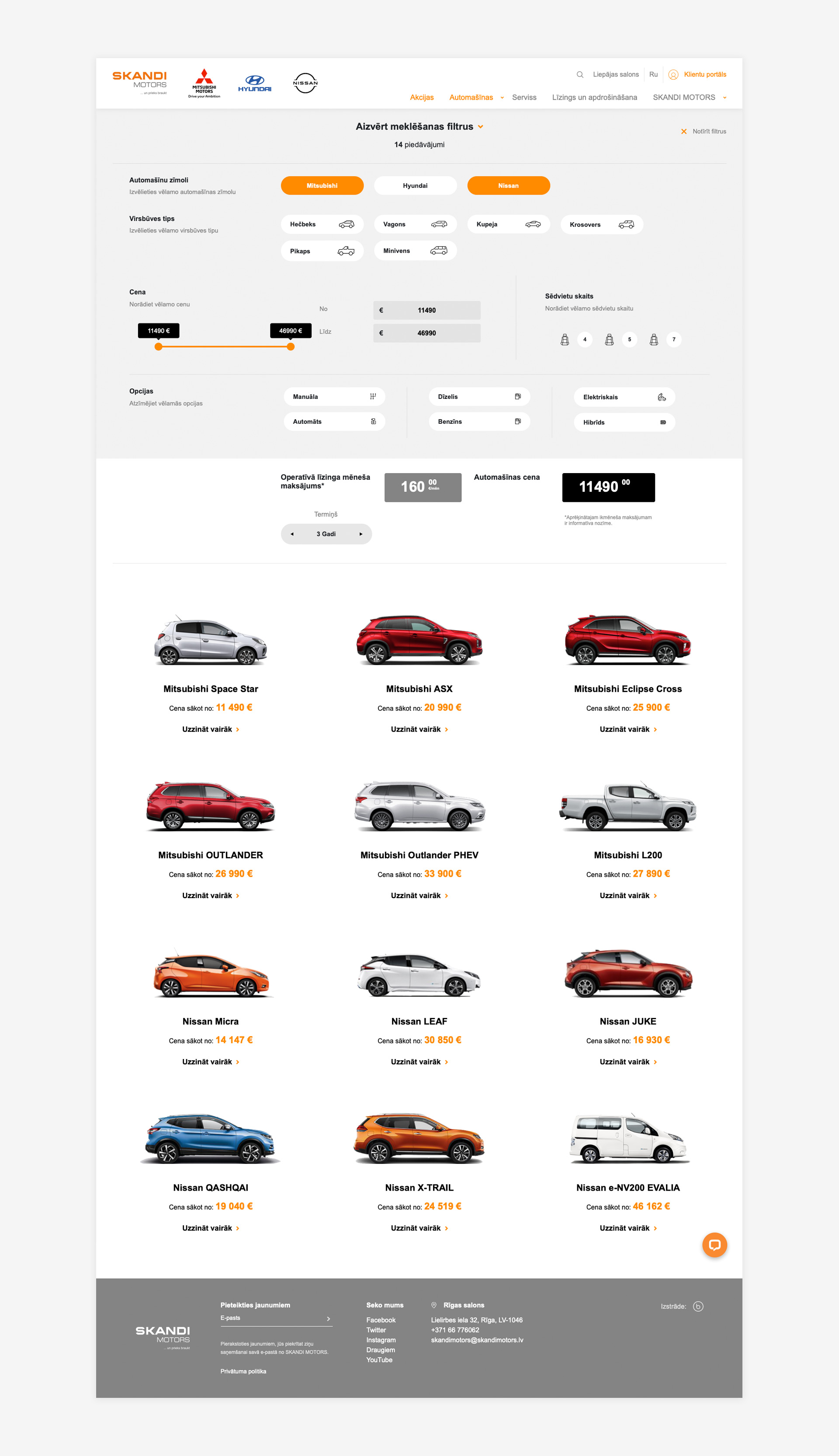Enable the Hibrīds option
Screen dimensions: 839x1456
(x=624, y=422)
